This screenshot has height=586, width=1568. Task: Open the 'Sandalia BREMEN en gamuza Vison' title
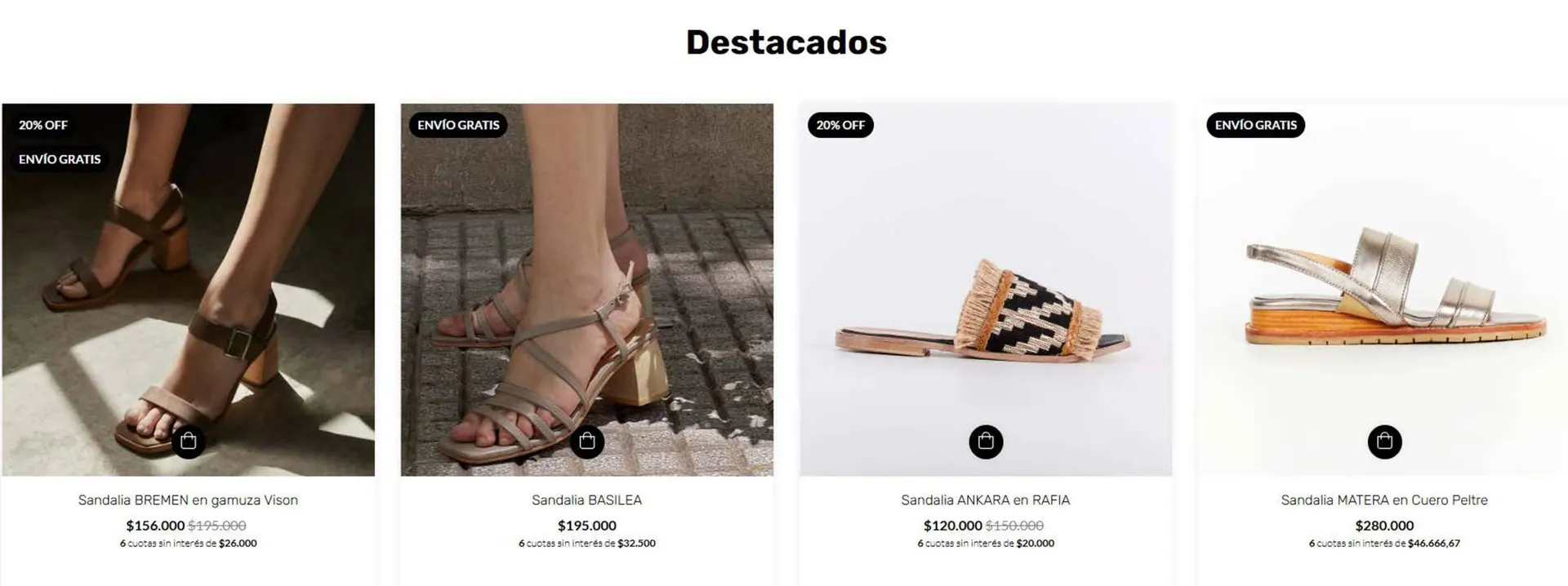tap(188, 500)
